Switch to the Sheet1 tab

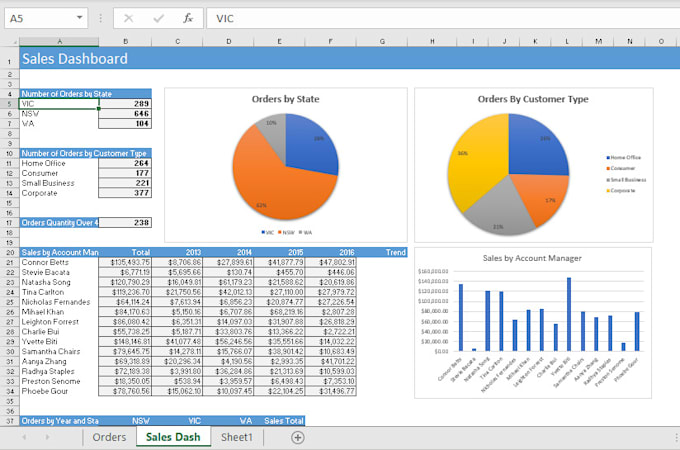pos(238,437)
